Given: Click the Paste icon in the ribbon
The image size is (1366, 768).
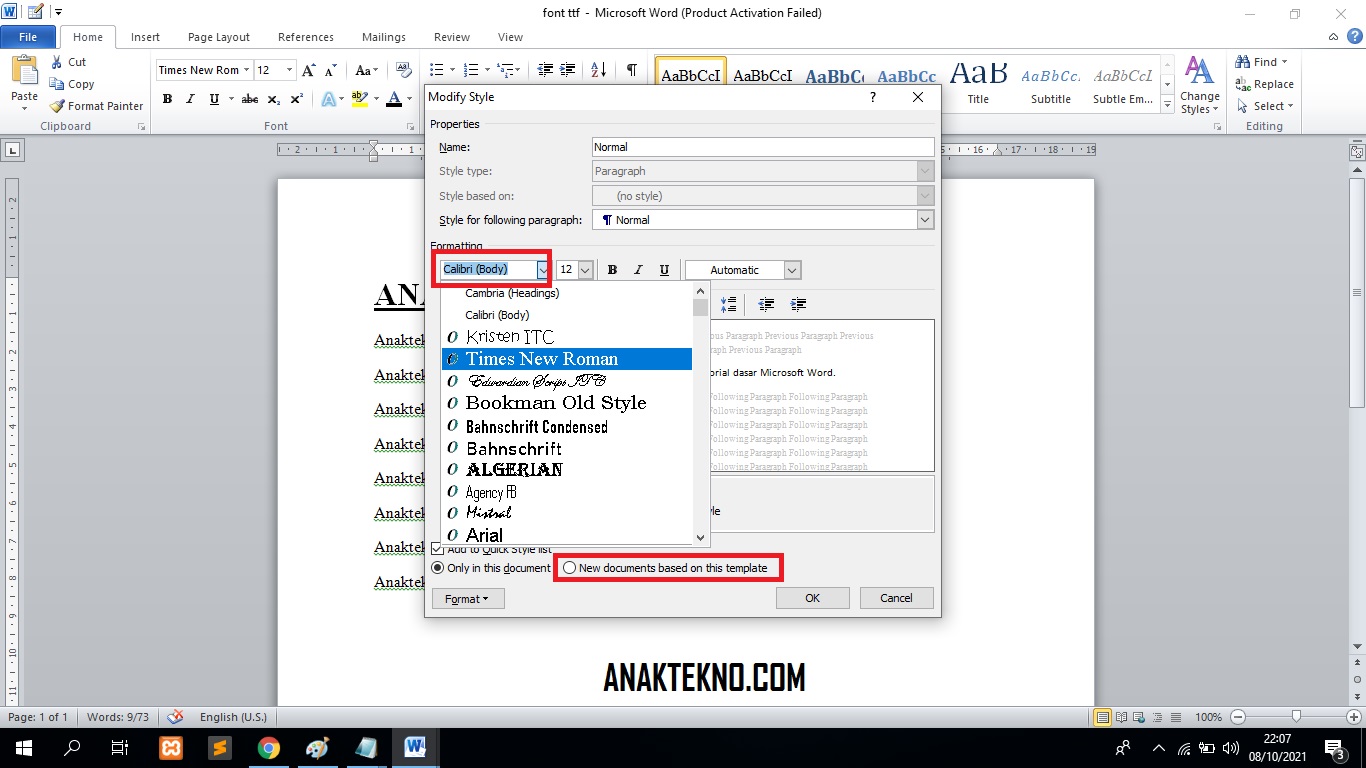Looking at the screenshot, I should tap(24, 72).
